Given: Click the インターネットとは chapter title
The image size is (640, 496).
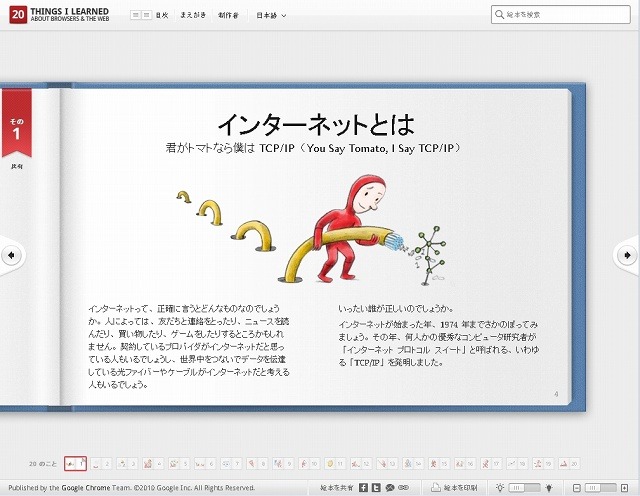Looking at the screenshot, I should coord(316,124).
